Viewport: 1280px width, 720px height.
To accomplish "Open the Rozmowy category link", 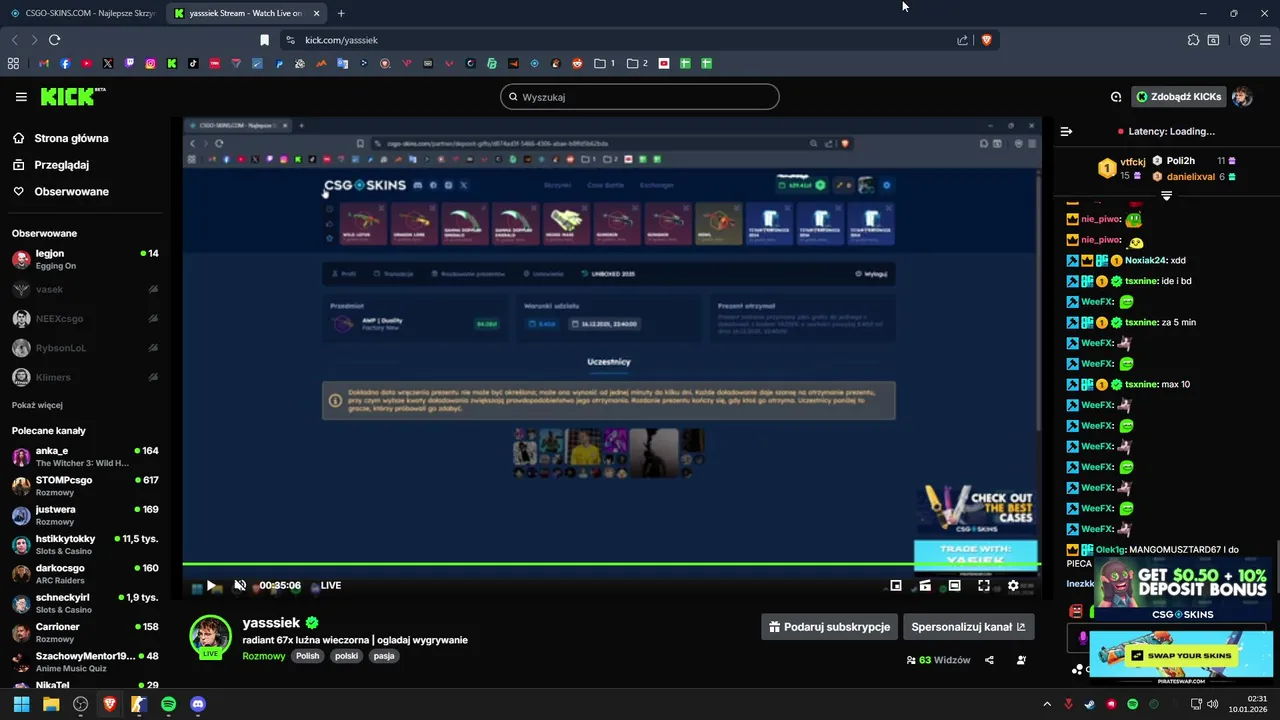I will tap(264, 656).
